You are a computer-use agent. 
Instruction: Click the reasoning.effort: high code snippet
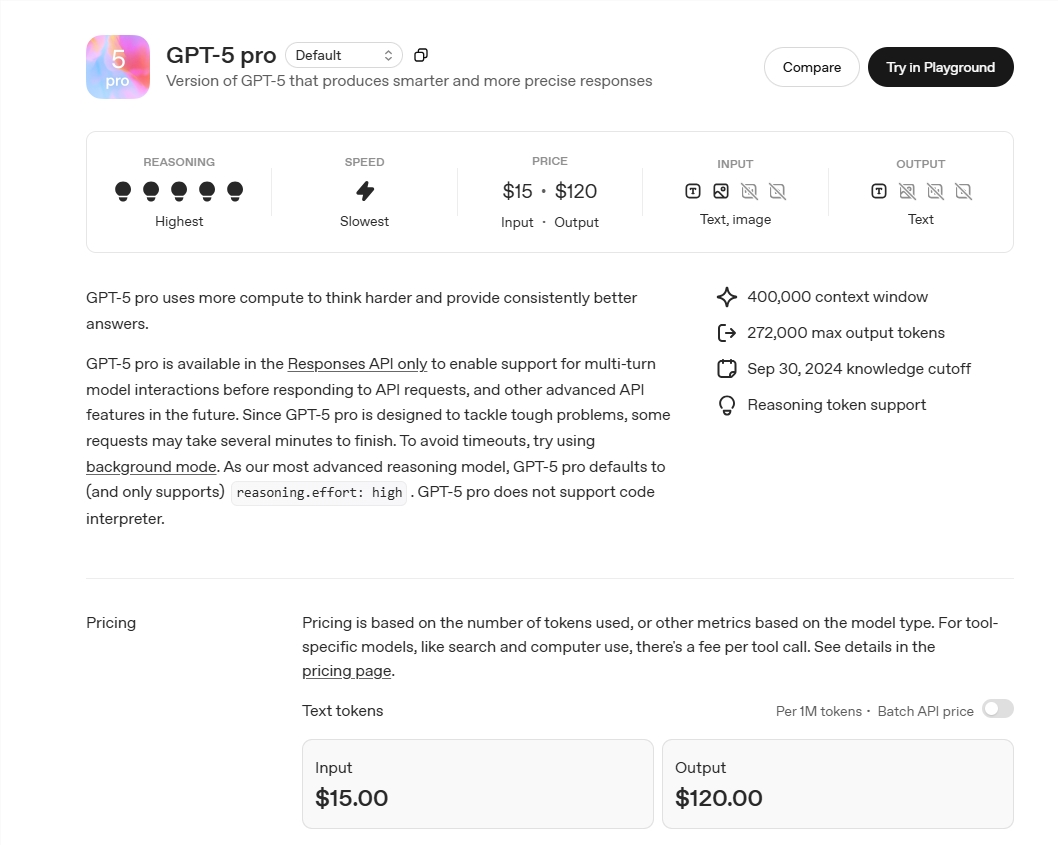pyautogui.click(x=318, y=492)
